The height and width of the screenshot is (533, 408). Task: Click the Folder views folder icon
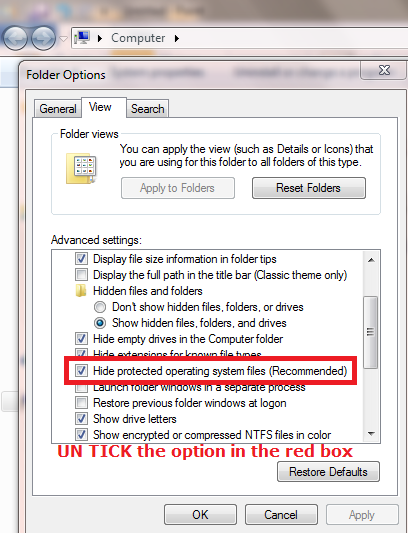[x=81, y=168]
